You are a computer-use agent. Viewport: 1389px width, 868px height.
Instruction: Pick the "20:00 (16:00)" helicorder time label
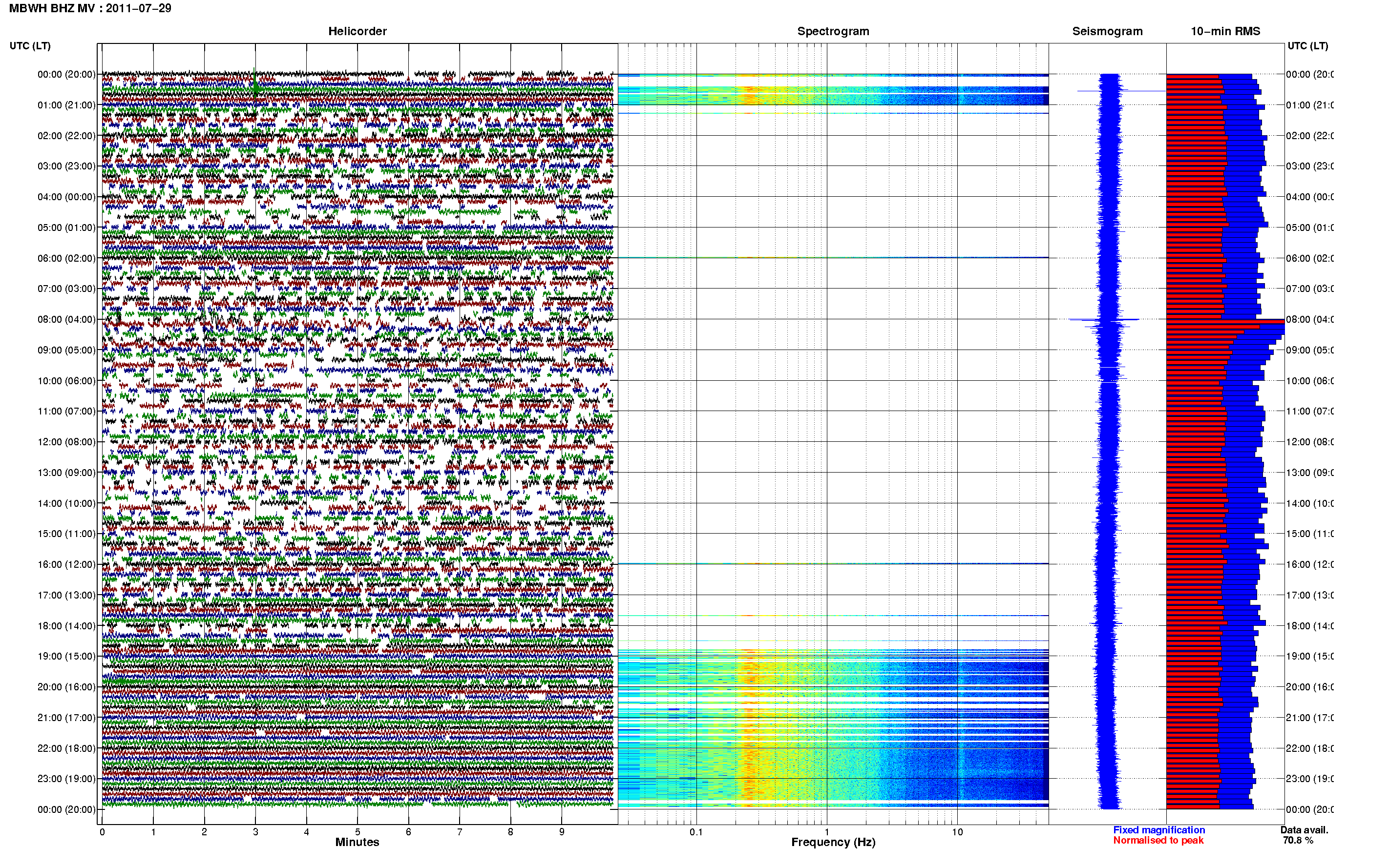(66, 686)
